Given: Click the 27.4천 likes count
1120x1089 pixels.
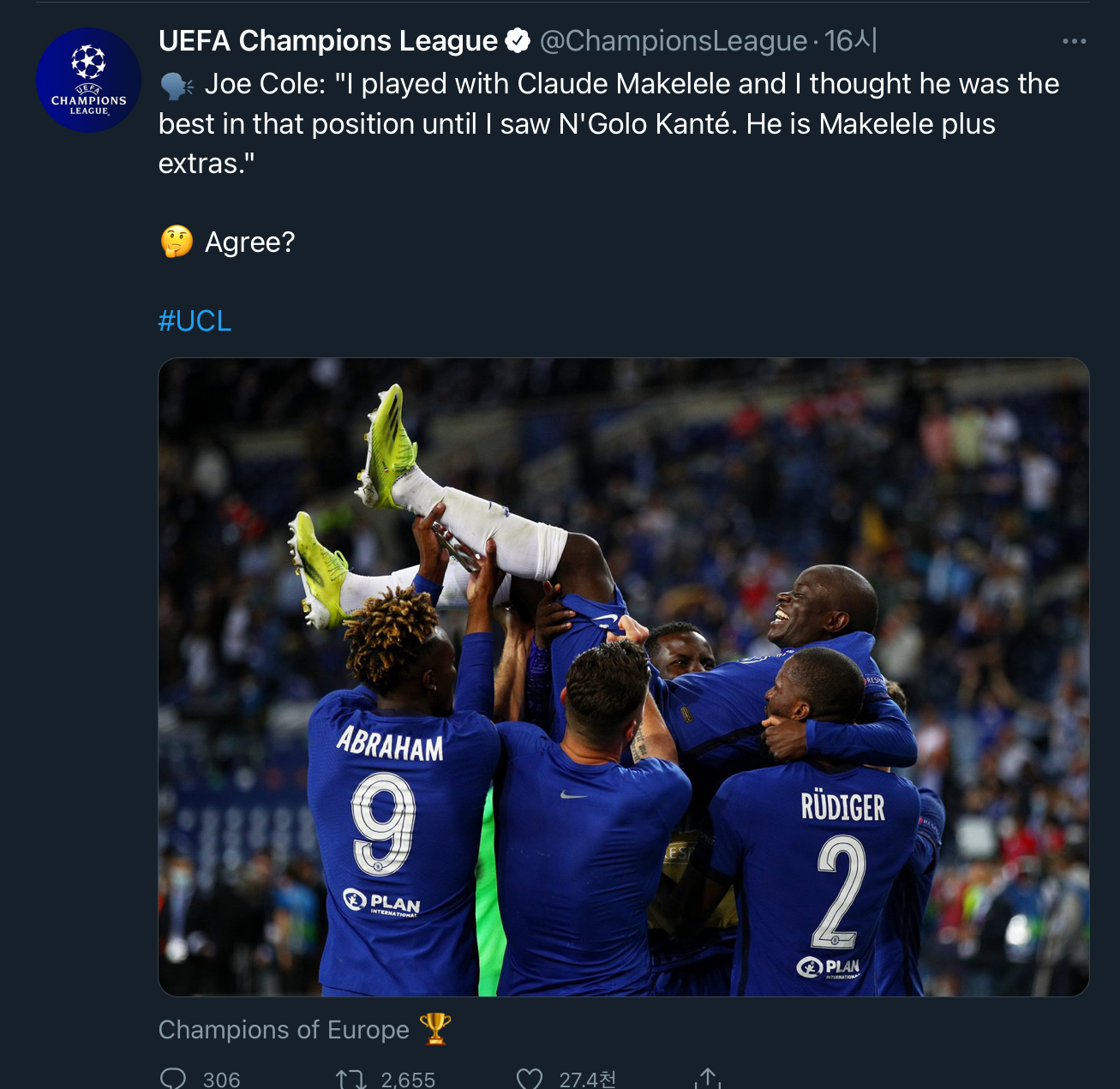Looking at the screenshot, I should pyautogui.click(x=587, y=1080).
